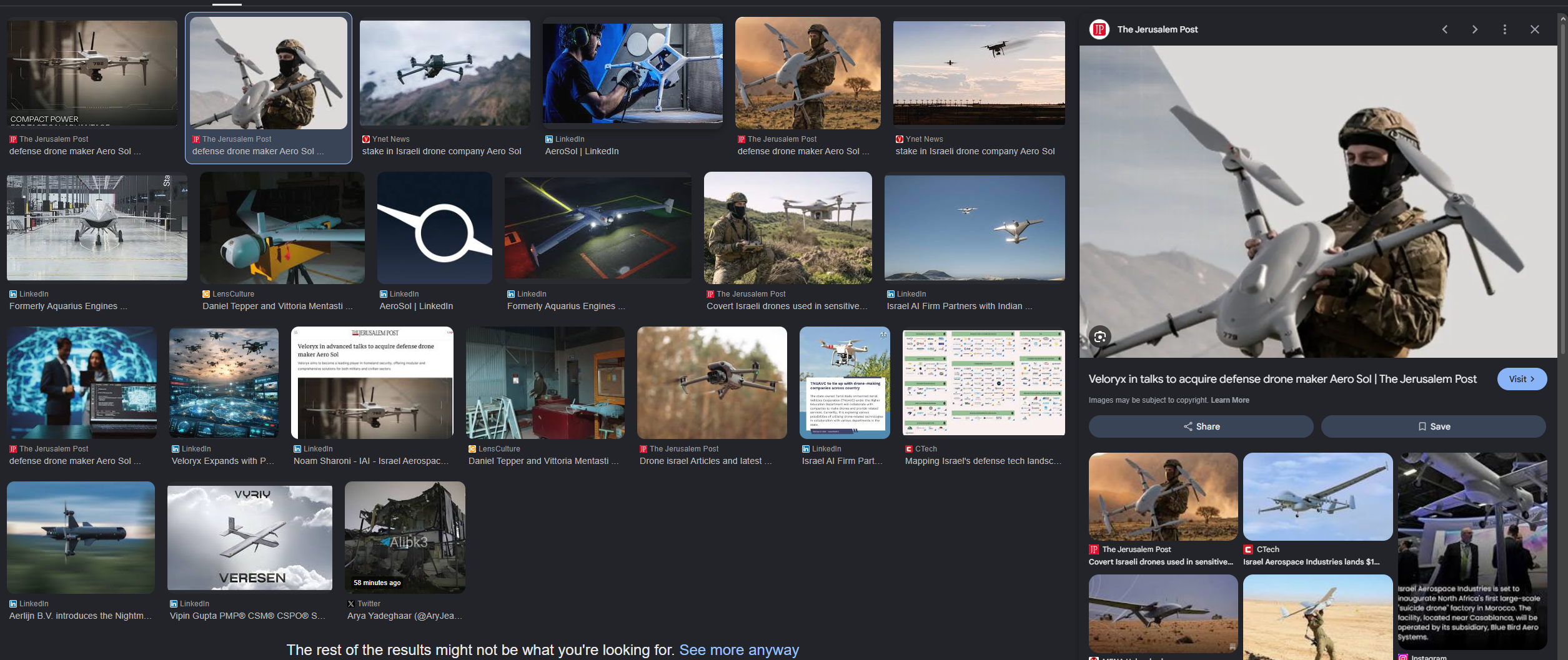1568x660 pixels.
Task: Open related Instagram suicide drone factory thumbnail
Action: [1472, 551]
